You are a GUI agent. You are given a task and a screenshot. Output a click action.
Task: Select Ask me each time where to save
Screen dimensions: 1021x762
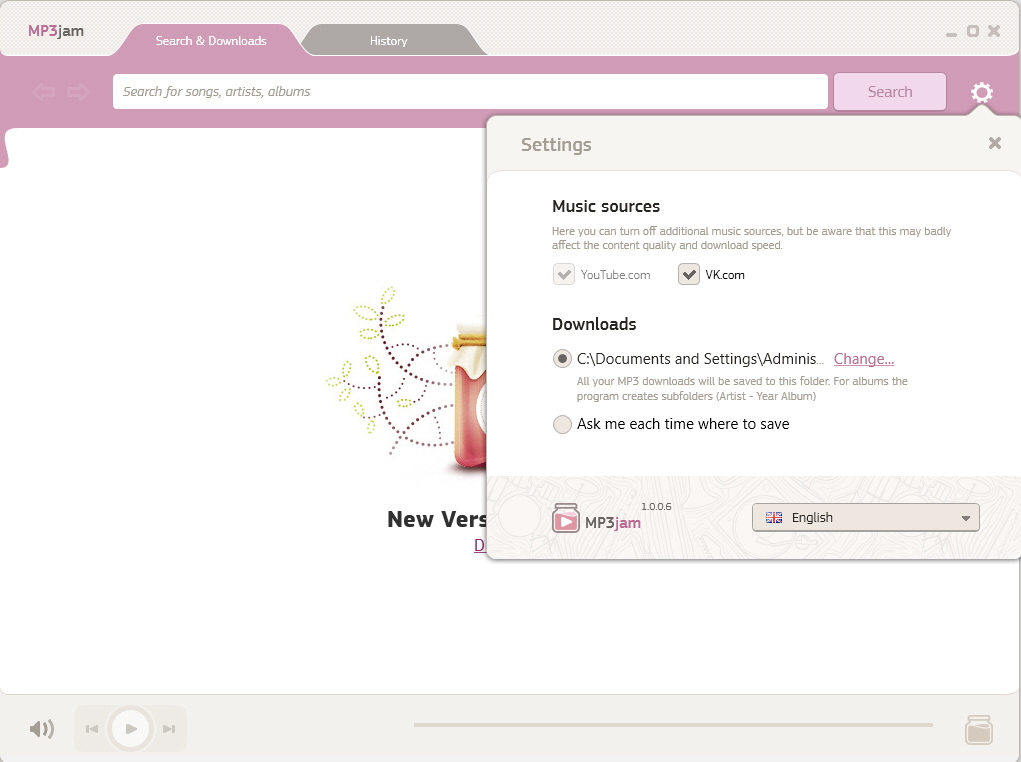(562, 424)
